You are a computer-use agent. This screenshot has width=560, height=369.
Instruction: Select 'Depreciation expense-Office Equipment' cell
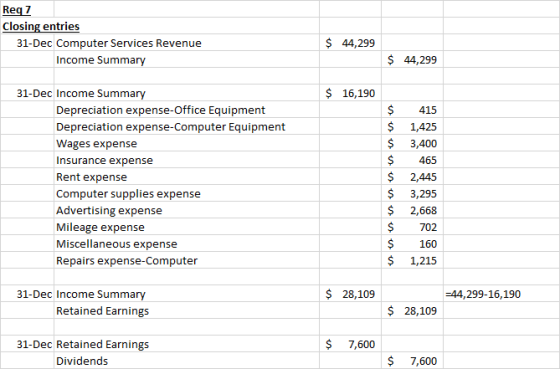[187, 110]
